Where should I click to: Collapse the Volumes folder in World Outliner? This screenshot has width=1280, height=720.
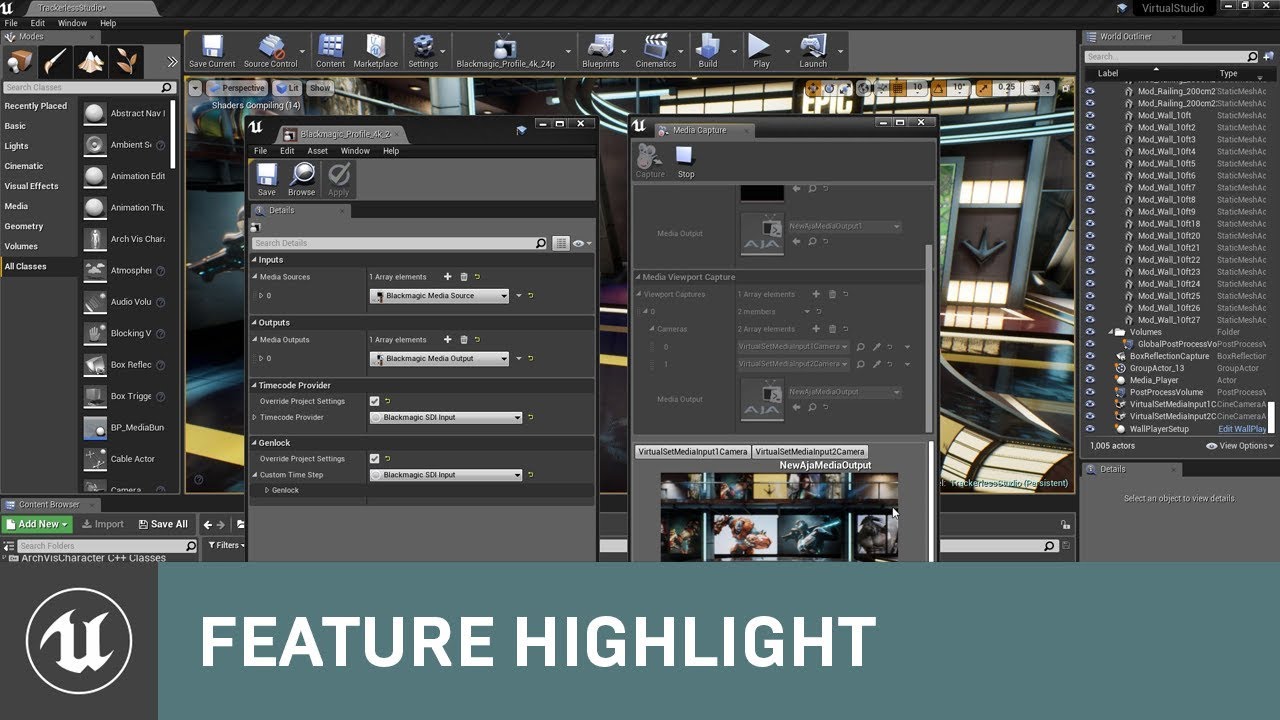click(x=1110, y=332)
